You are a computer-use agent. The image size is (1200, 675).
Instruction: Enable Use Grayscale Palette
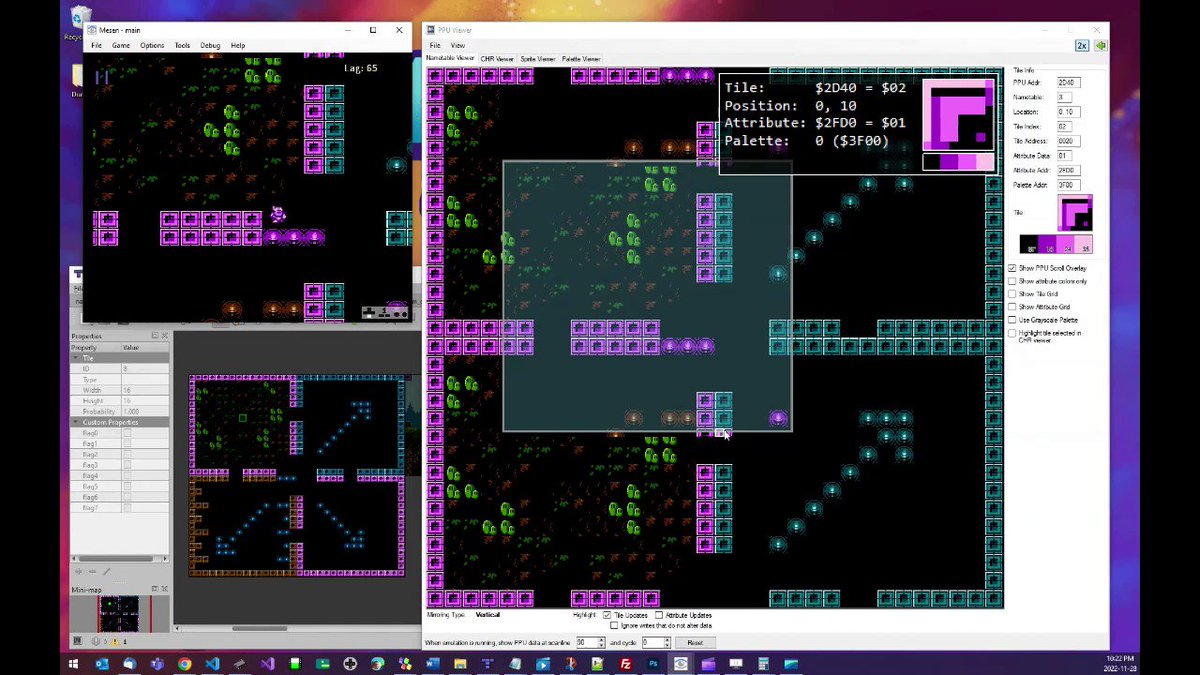tap(1012, 320)
